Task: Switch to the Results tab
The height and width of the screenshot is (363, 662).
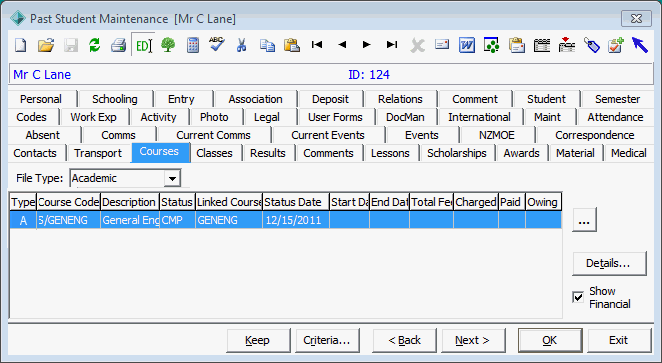Action: pyautogui.click(x=268, y=153)
